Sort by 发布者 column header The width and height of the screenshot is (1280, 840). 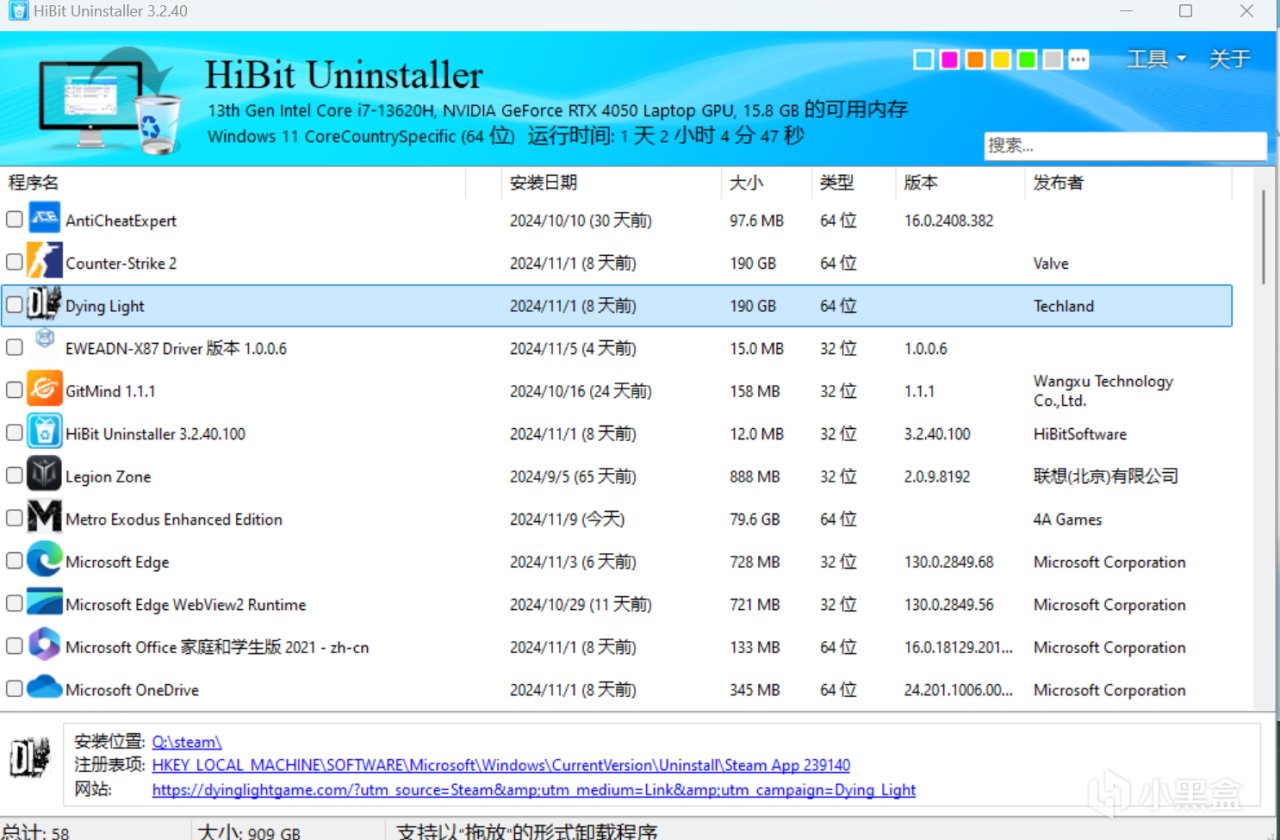click(x=1129, y=182)
